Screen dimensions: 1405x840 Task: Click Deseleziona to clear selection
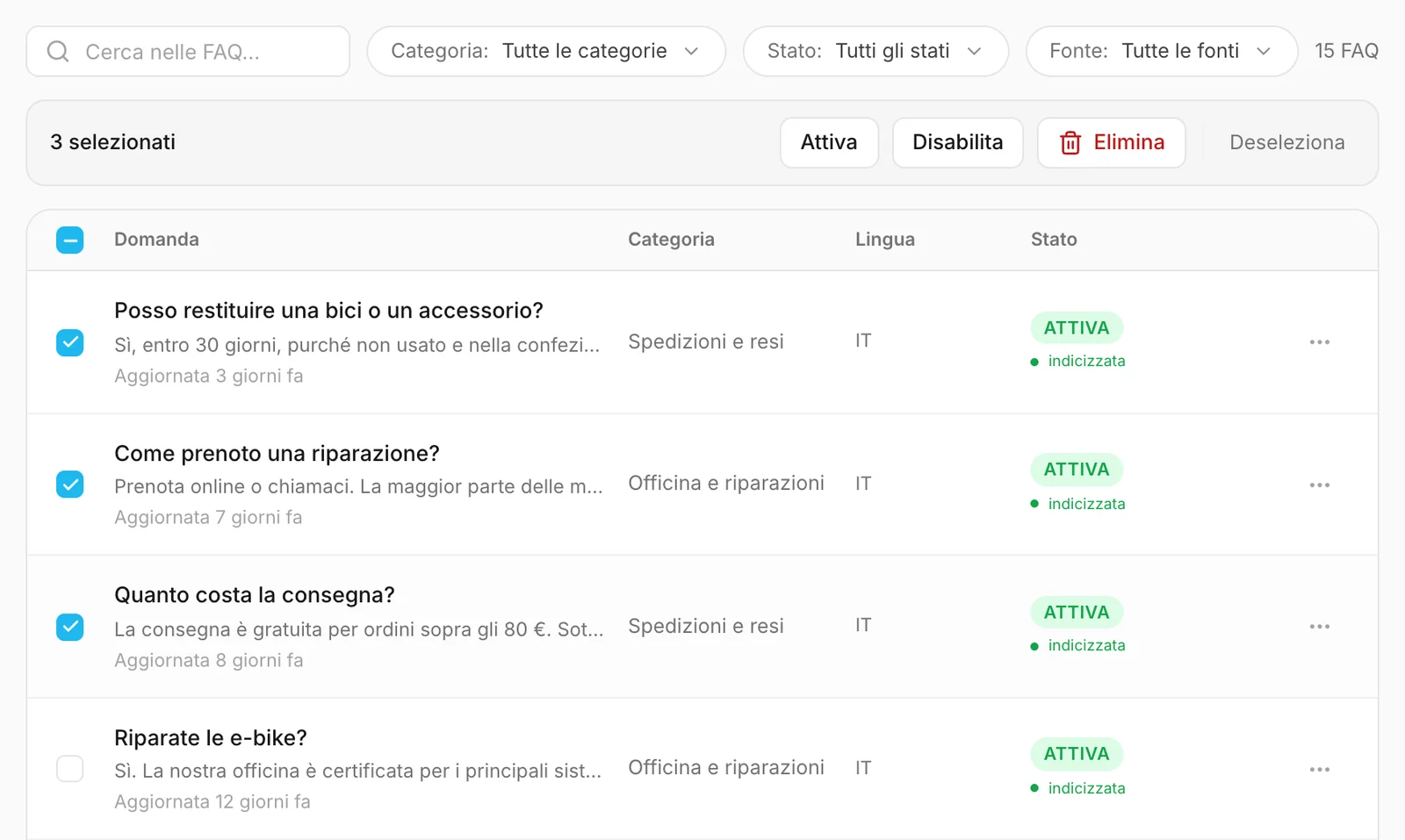[x=1287, y=142]
